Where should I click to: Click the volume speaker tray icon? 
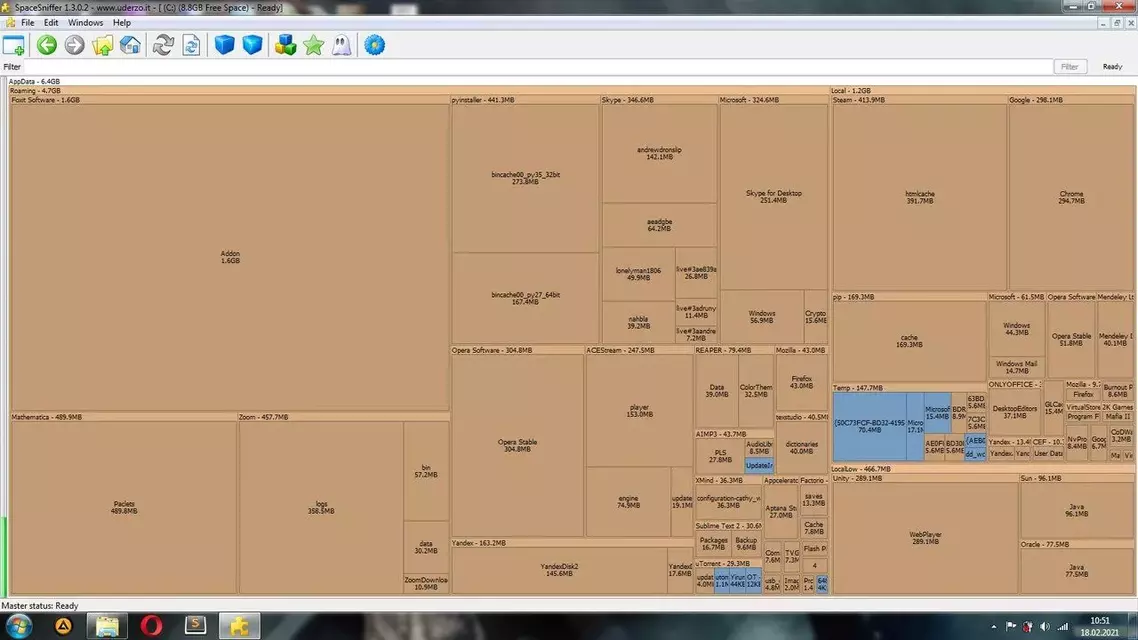[1044, 626]
